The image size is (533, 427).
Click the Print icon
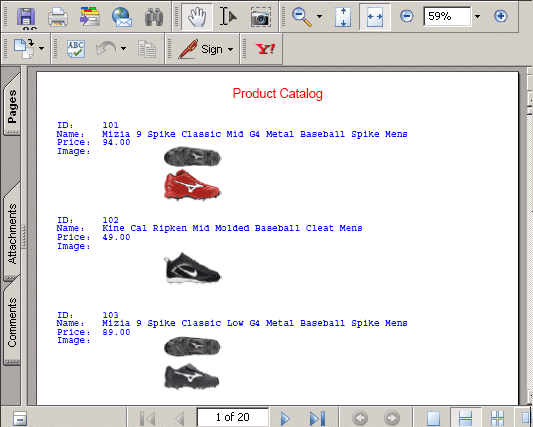click(58, 16)
